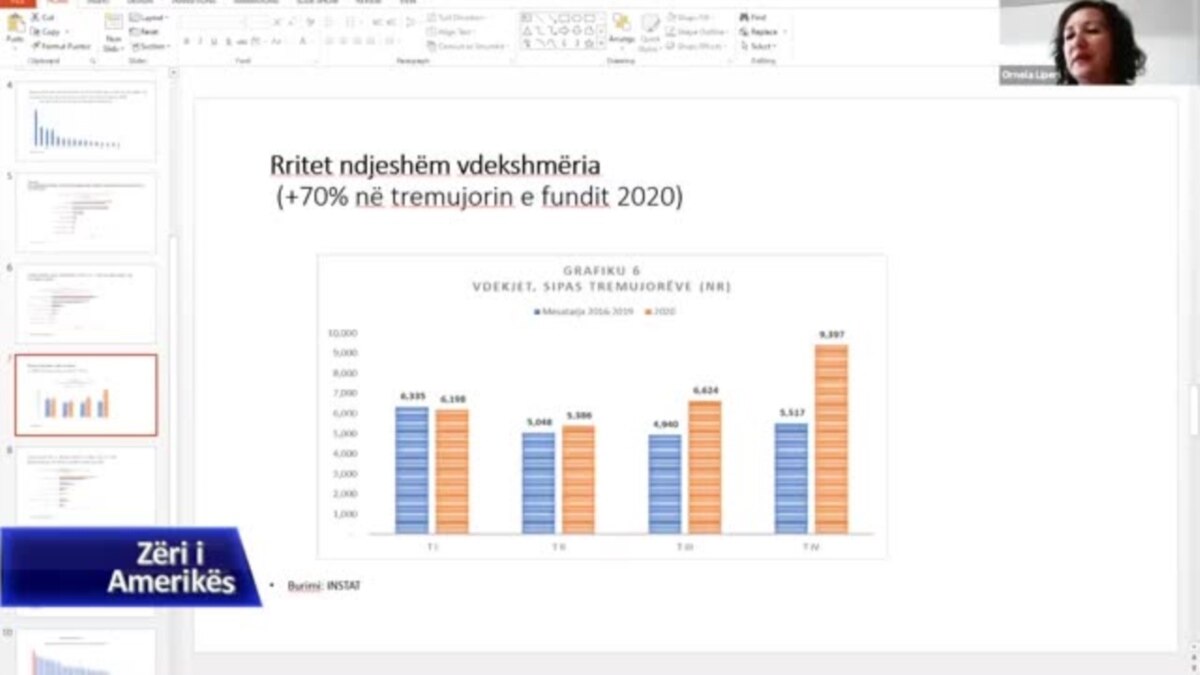Click the slide title 'Rritet ndjeshëm vdekshmëria'
Screen dimensions: 1200x675
point(435,165)
